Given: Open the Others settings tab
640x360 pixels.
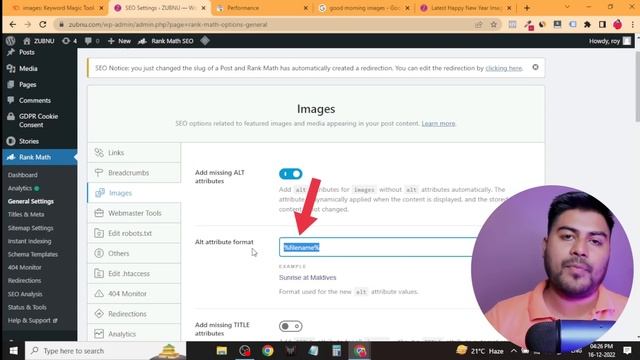Looking at the screenshot, I should tap(134, 253).
